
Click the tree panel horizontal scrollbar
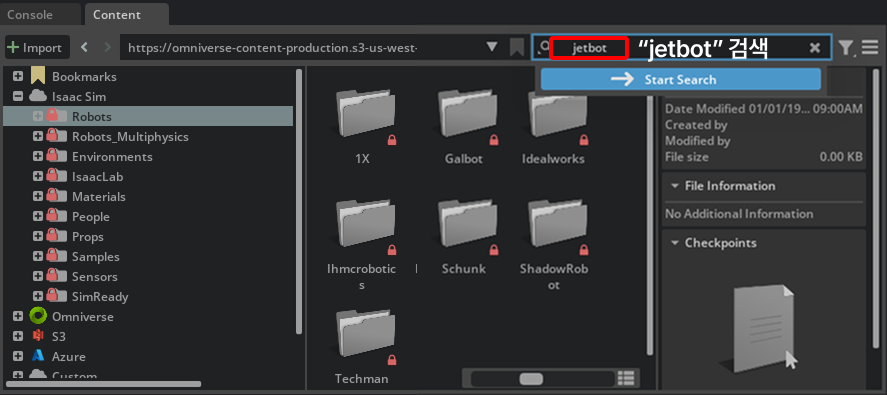104,384
